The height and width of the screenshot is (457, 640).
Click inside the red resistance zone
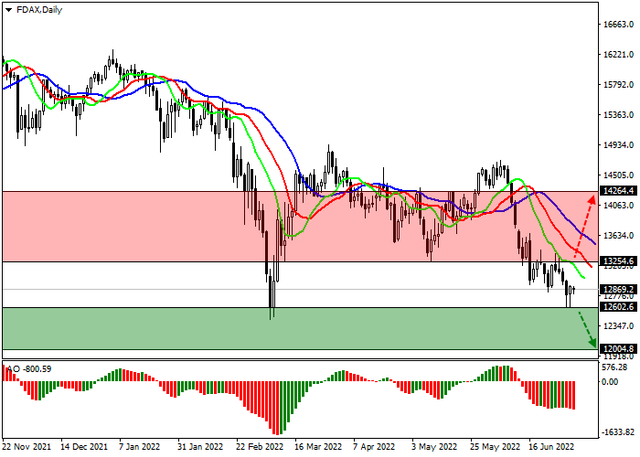[150, 225]
